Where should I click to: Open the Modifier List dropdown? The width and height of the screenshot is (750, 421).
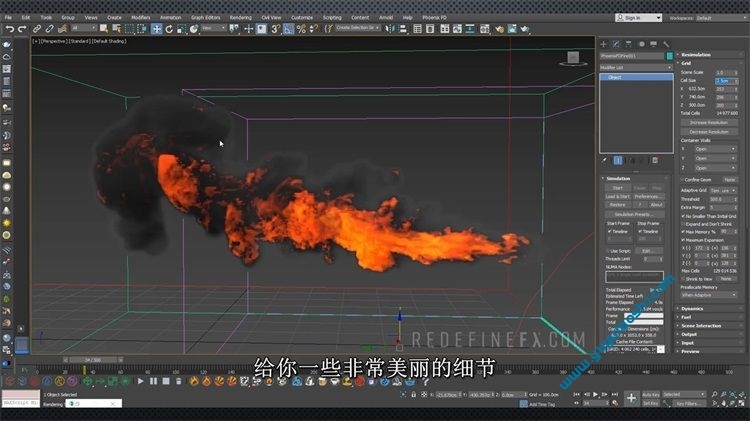point(636,67)
